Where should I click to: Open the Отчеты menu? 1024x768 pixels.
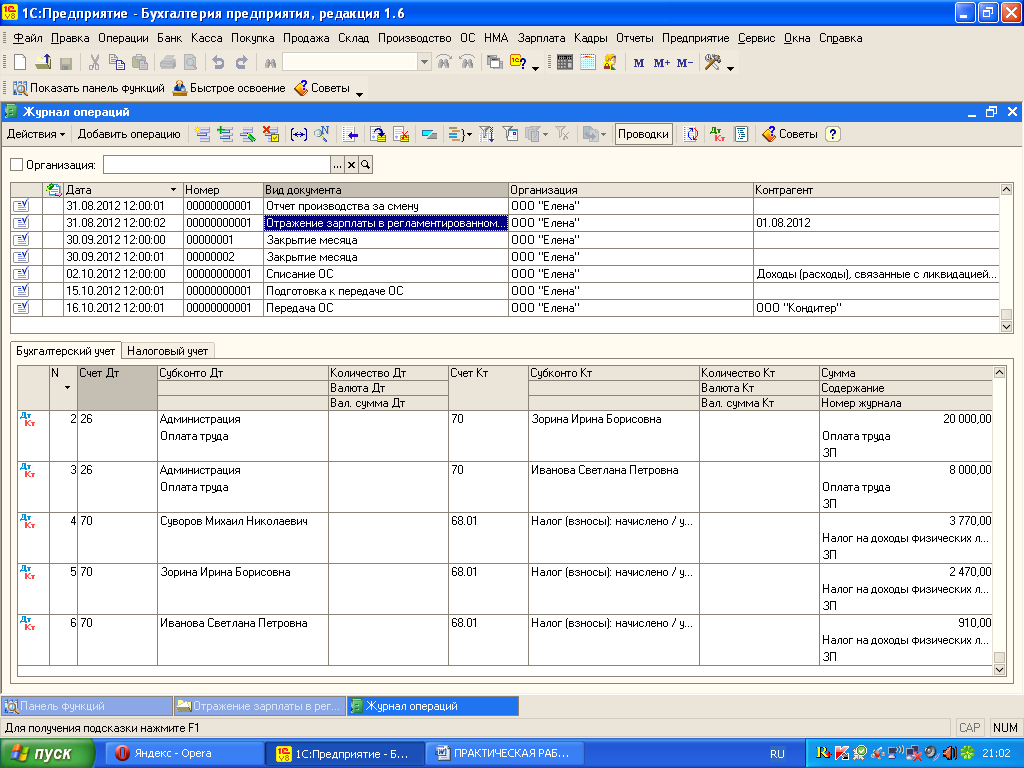tap(634, 38)
